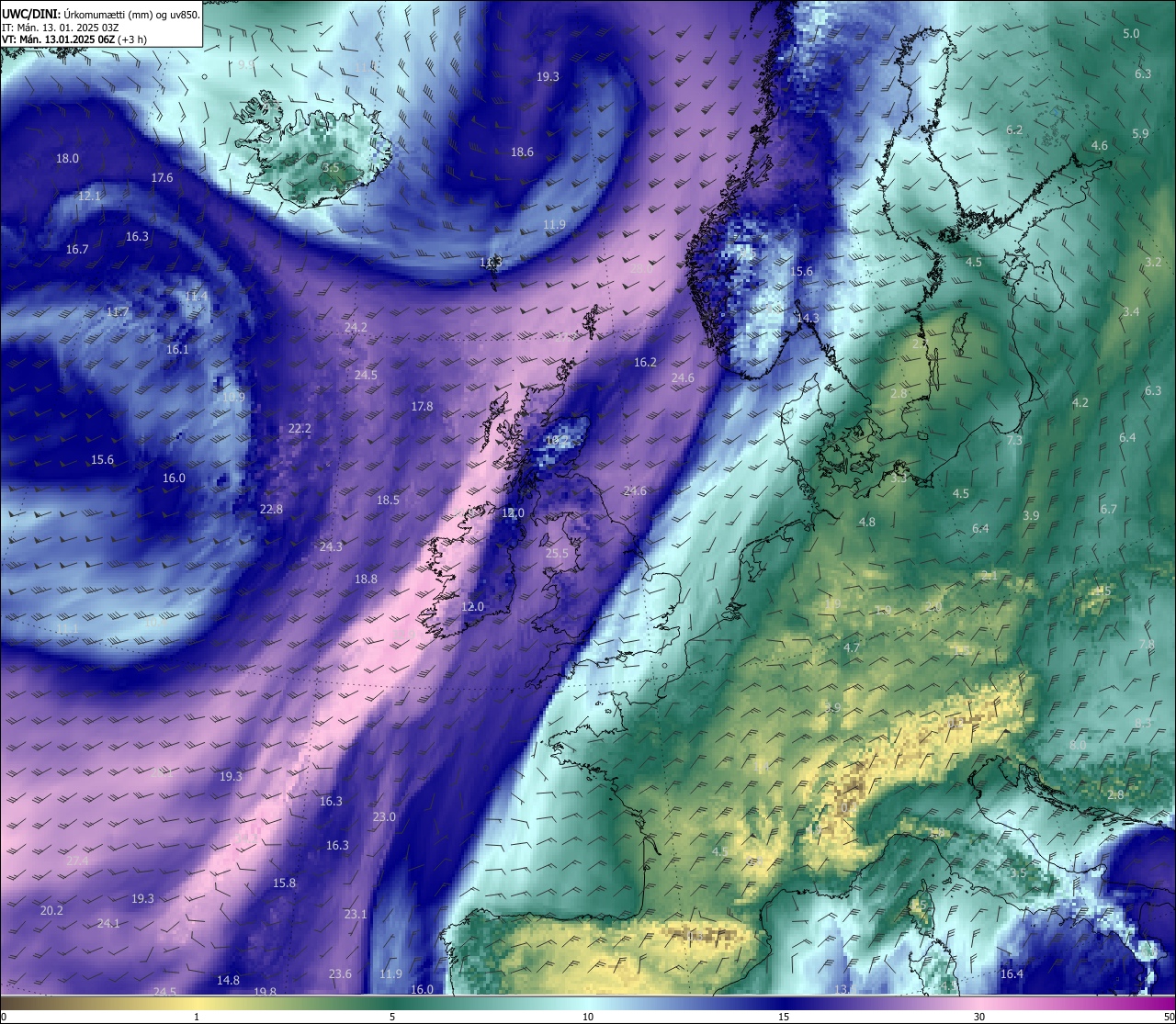Click the 3.4 value on the map
This screenshot has width=1176, height=1024.
pyautogui.click(x=1131, y=312)
